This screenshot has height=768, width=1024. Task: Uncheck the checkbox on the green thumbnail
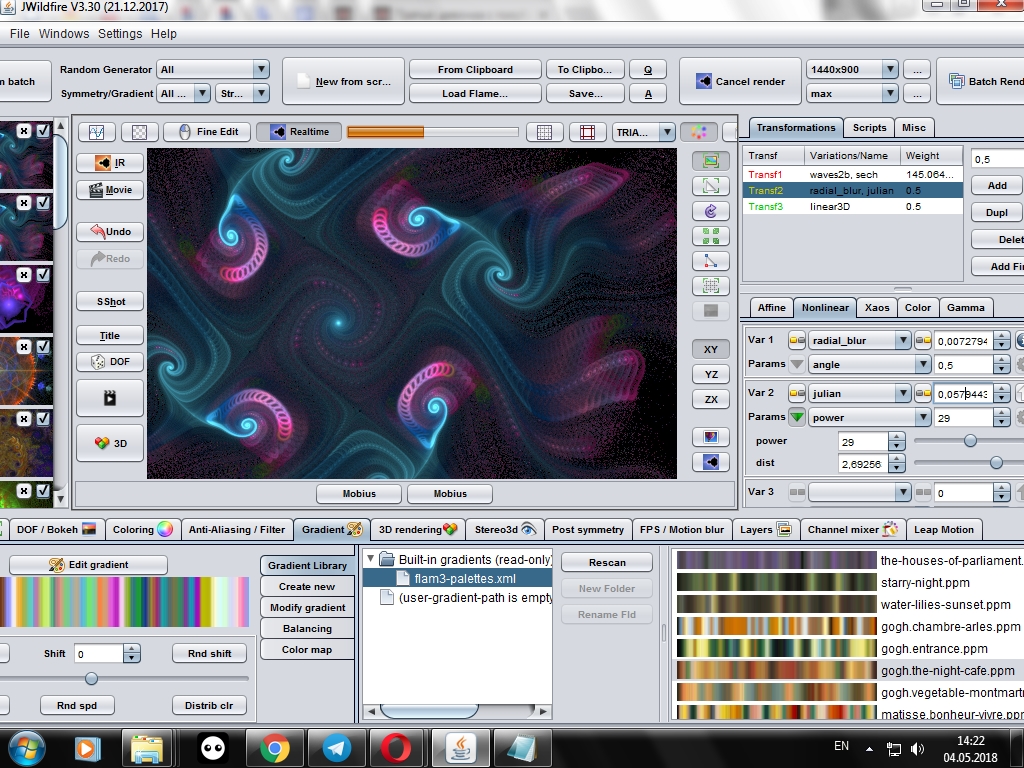pyautogui.click(x=43, y=490)
